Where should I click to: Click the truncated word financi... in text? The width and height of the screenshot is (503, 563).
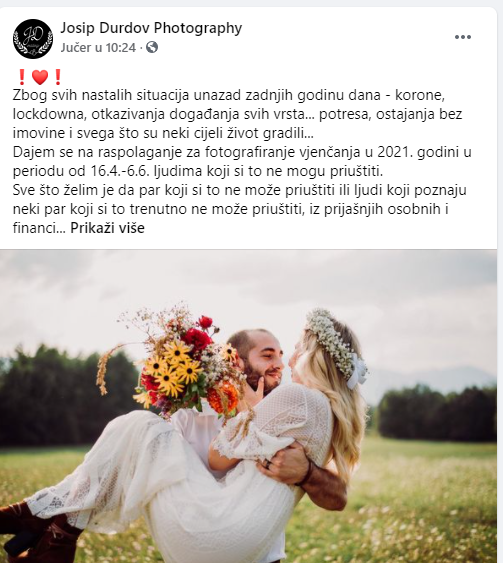[39, 228]
